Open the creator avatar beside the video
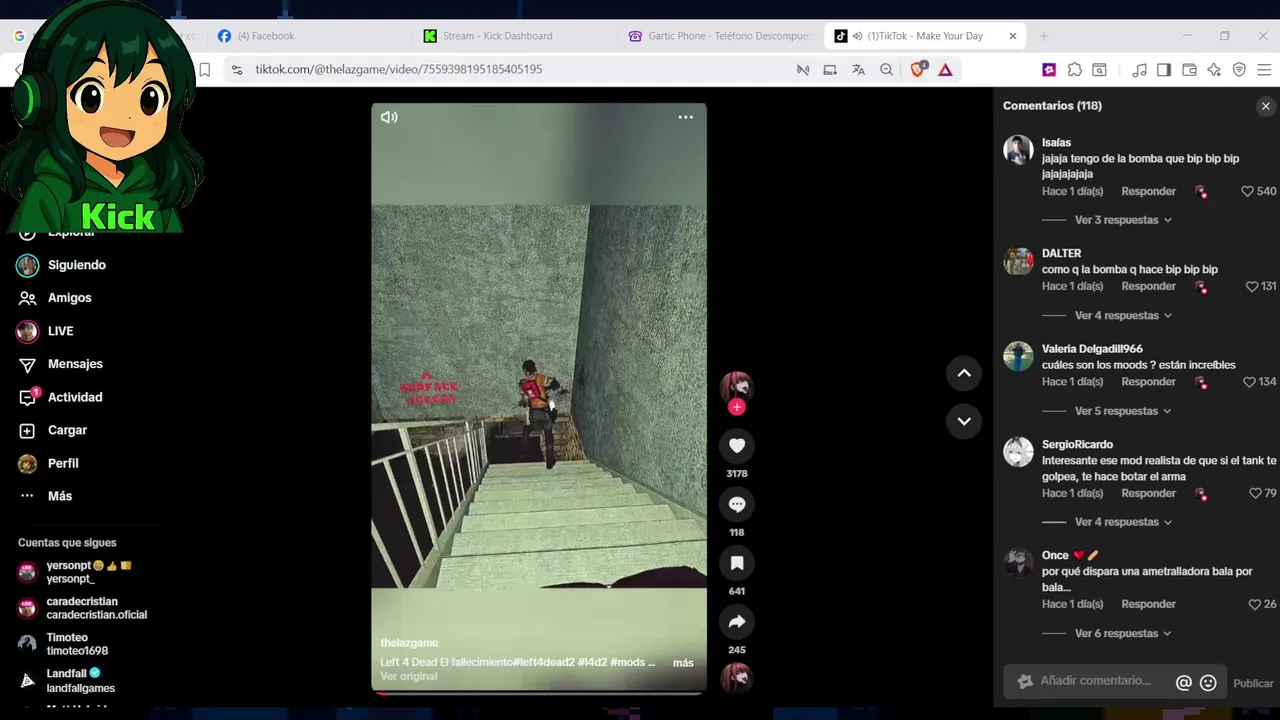This screenshot has width=1280, height=720. 737,386
